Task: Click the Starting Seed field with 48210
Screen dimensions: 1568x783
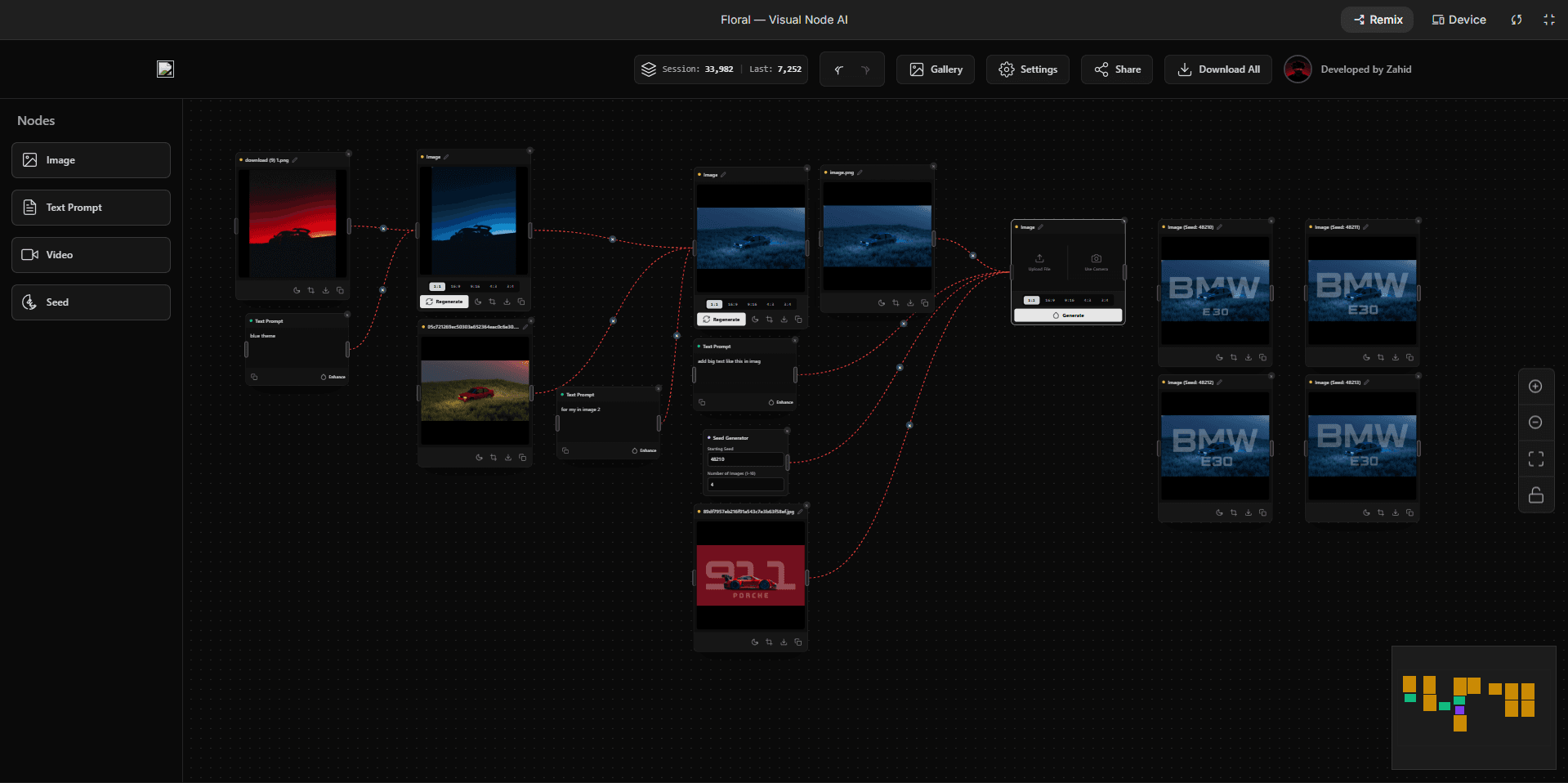Action: click(x=745, y=459)
